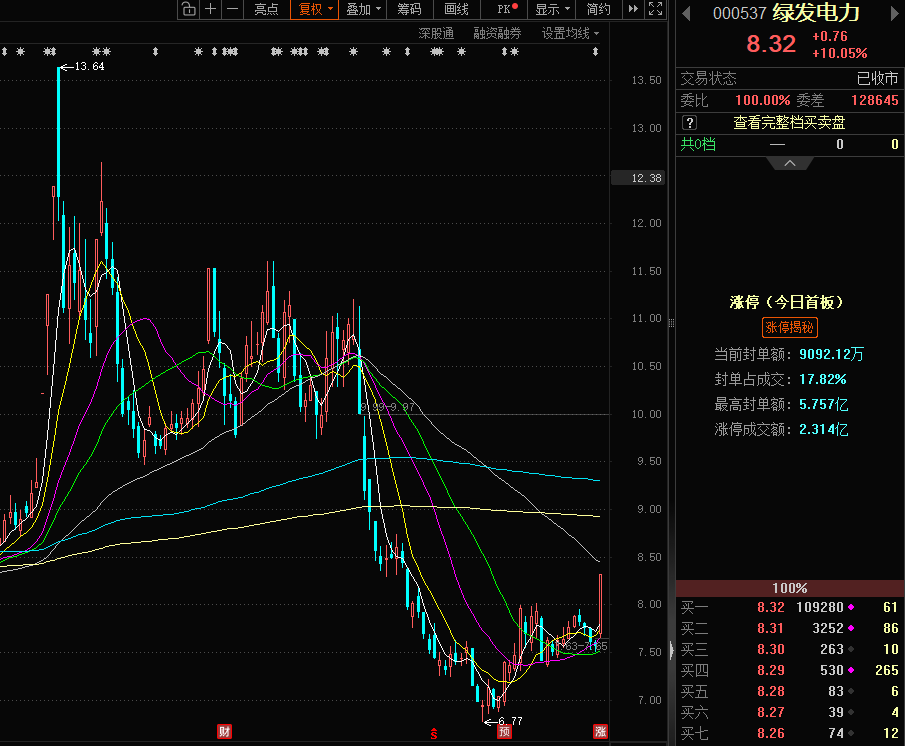Go to next stock arrow
The image size is (905, 746).
pyautogui.click(x=897, y=13)
